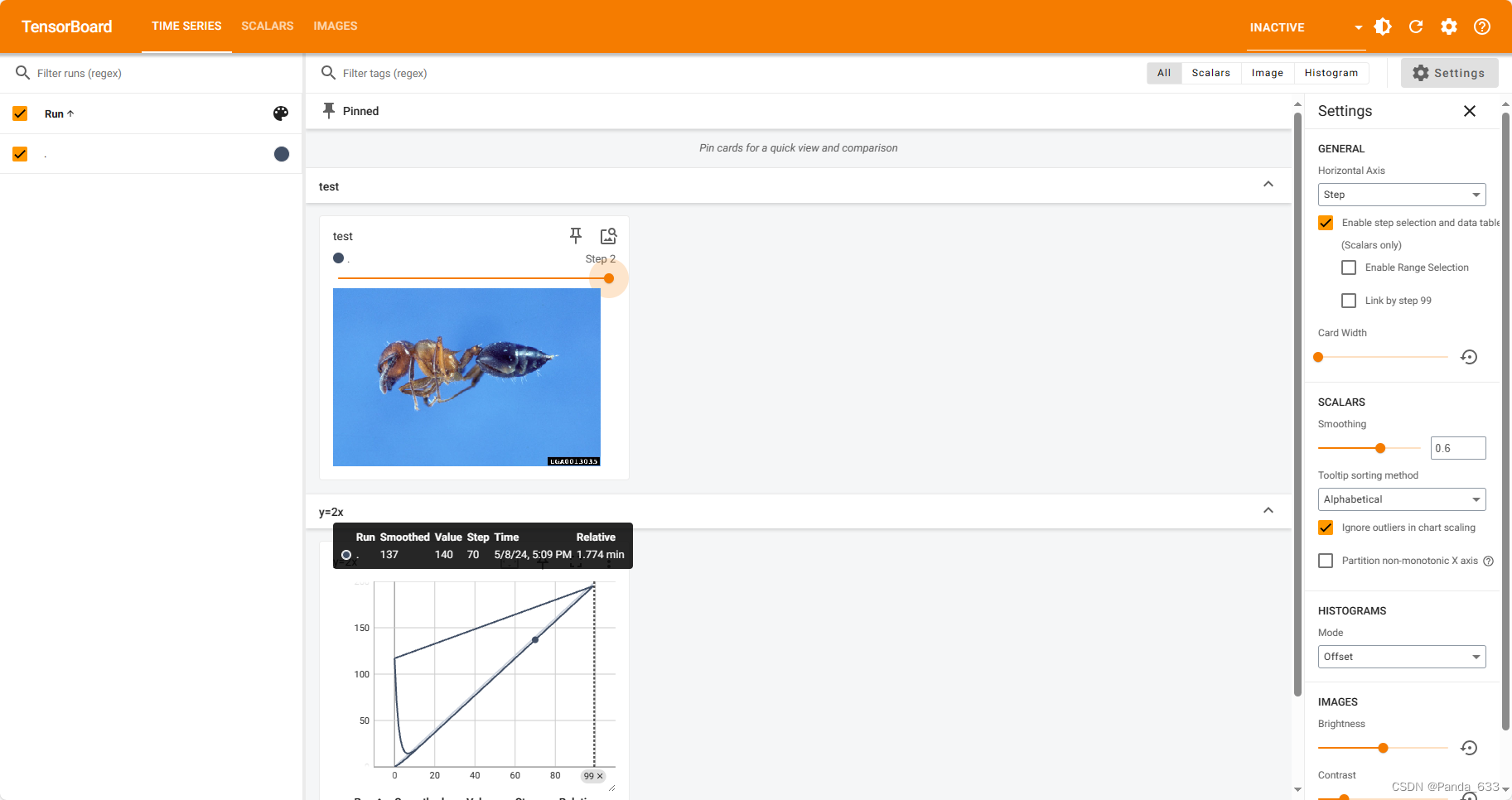This screenshot has width=1512, height=800.
Task: Select the All filter button
Action: pyautogui.click(x=1164, y=73)
